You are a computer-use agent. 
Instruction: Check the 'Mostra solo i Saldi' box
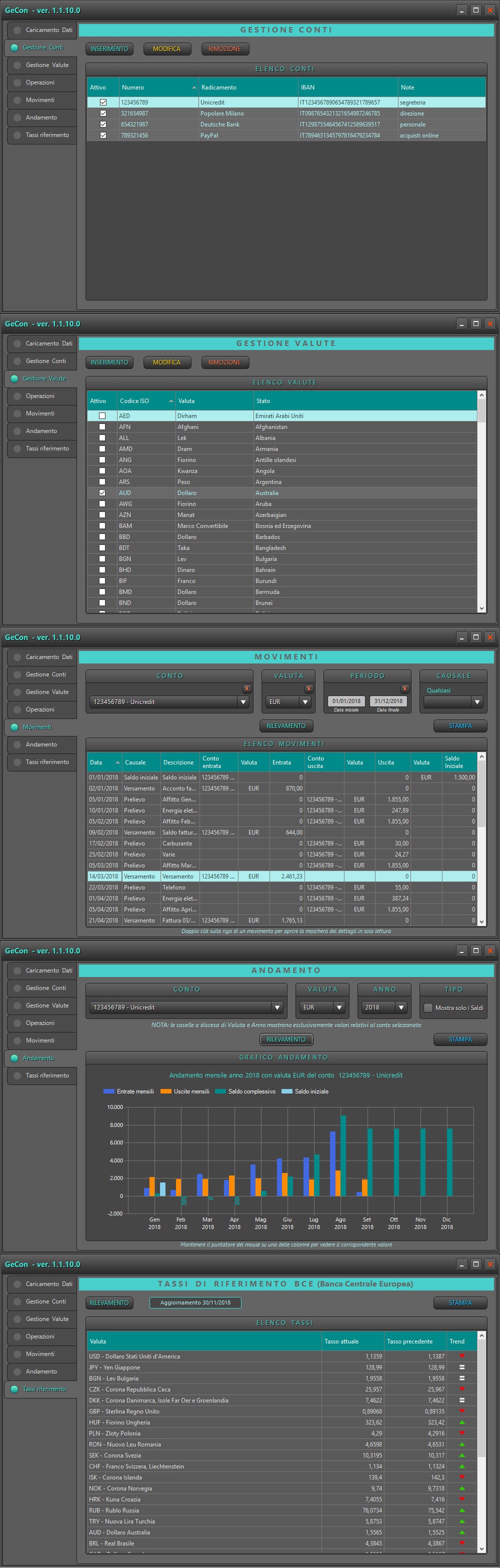coord(428,1007)
